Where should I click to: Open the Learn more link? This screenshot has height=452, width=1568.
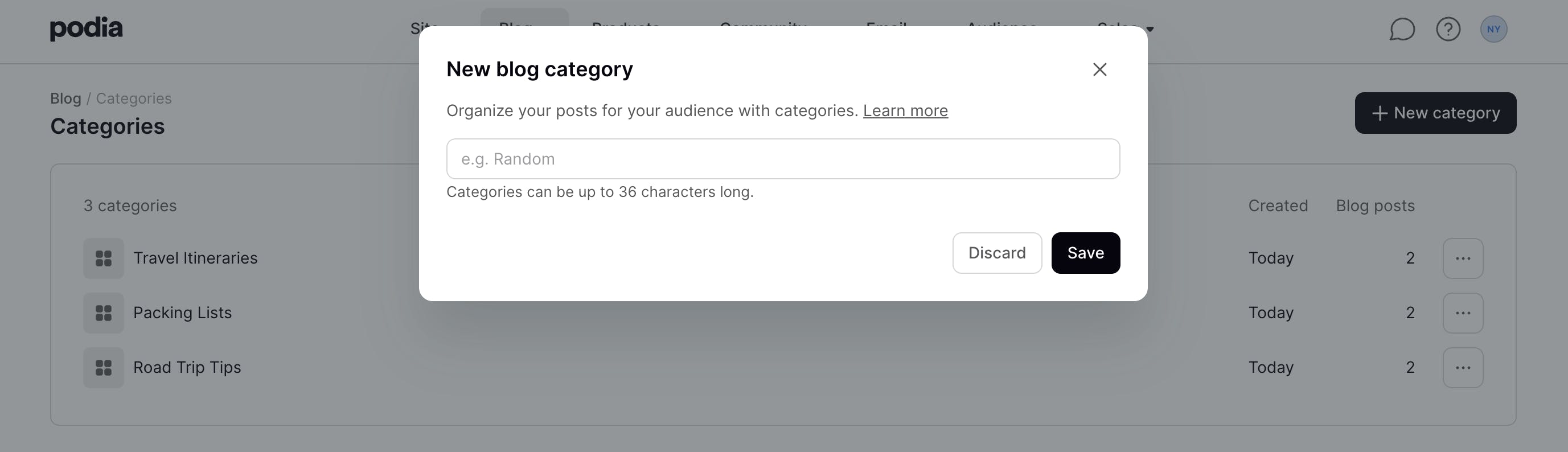tap(905, 110)
